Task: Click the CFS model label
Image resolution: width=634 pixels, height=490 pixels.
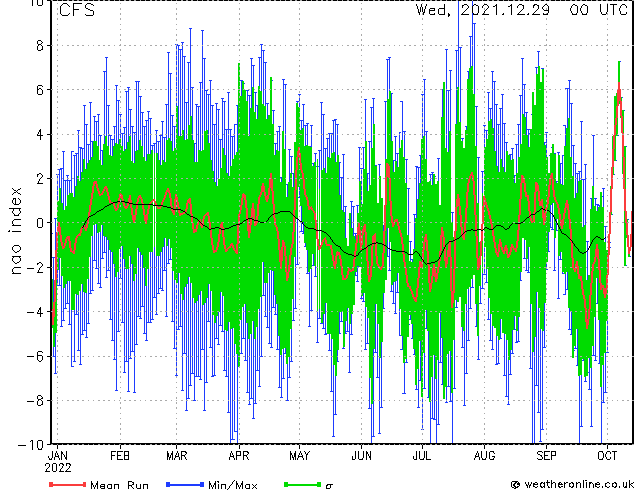Action: tap(77, 10)
